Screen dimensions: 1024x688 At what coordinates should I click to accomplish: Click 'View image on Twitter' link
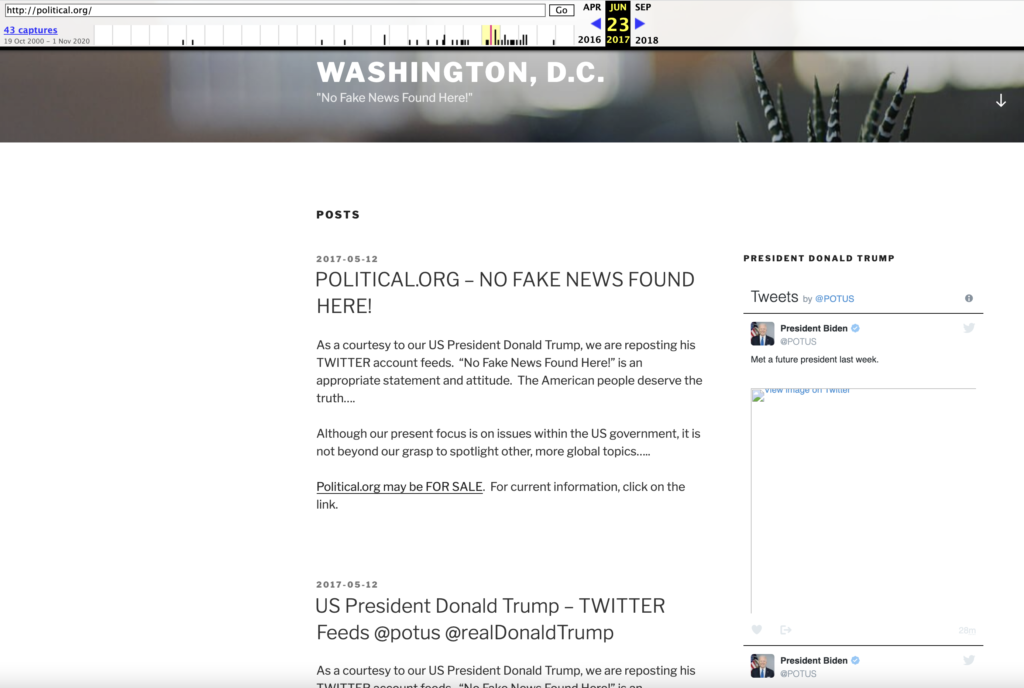coord(807,391)
